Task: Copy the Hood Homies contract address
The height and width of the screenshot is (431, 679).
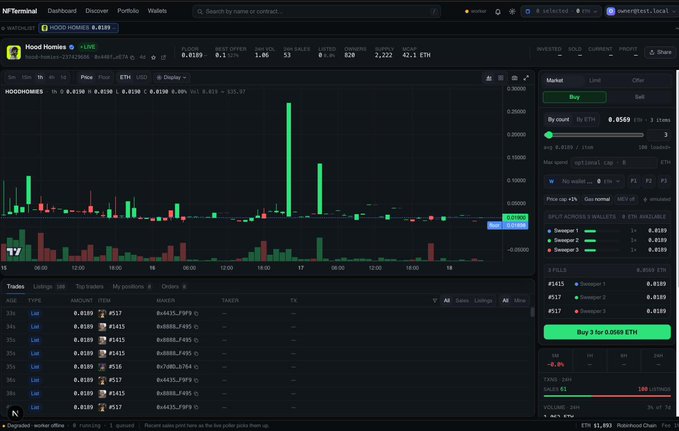Action: (x=132, y=57)
